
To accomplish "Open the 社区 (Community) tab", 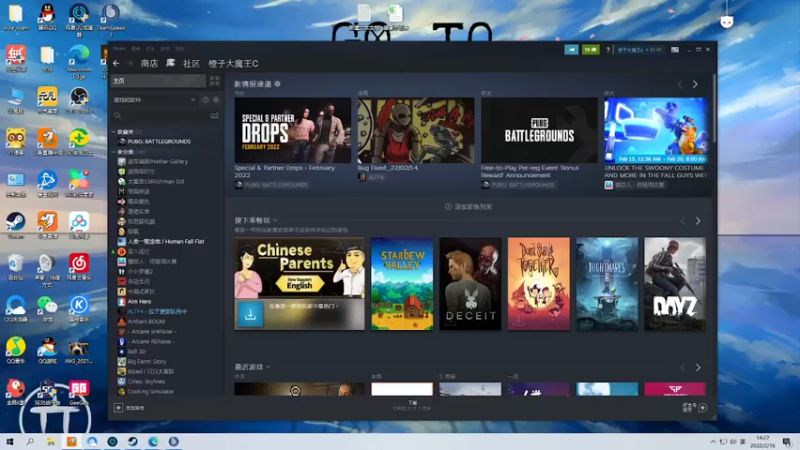I will 191,63.
